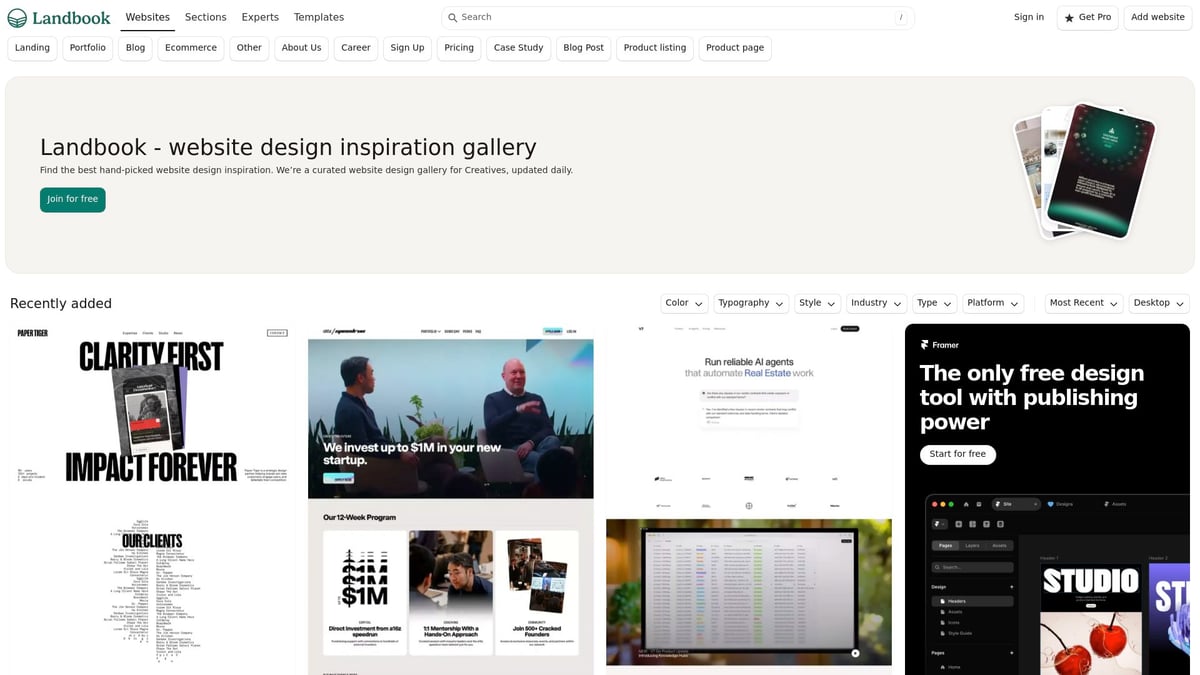
Task: Click the search magnifier icon
Action: (x=453, y=17)
